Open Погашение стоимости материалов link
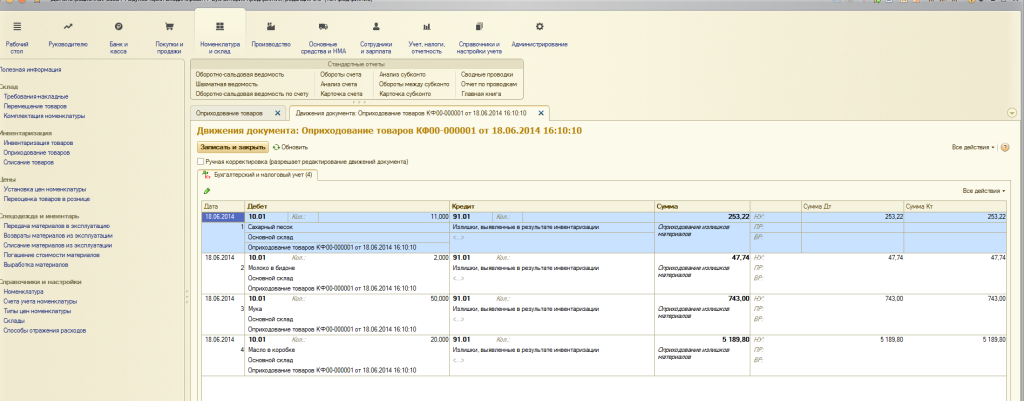The width and height of the screenshot is (1024, 401). coord(50,255)
